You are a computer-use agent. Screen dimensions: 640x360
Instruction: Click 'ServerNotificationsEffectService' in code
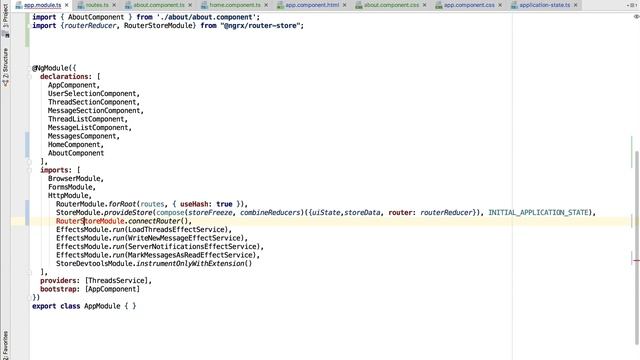pos(192,247)
